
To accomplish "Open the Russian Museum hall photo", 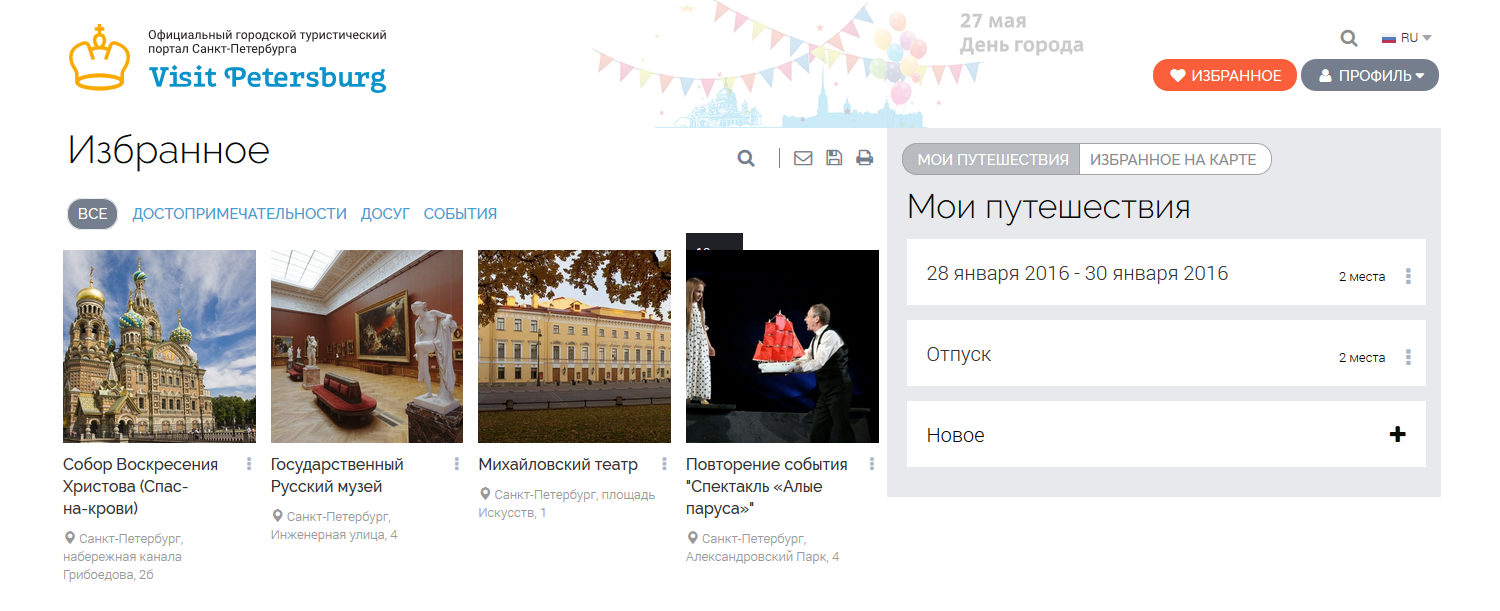I will point(367,346).
